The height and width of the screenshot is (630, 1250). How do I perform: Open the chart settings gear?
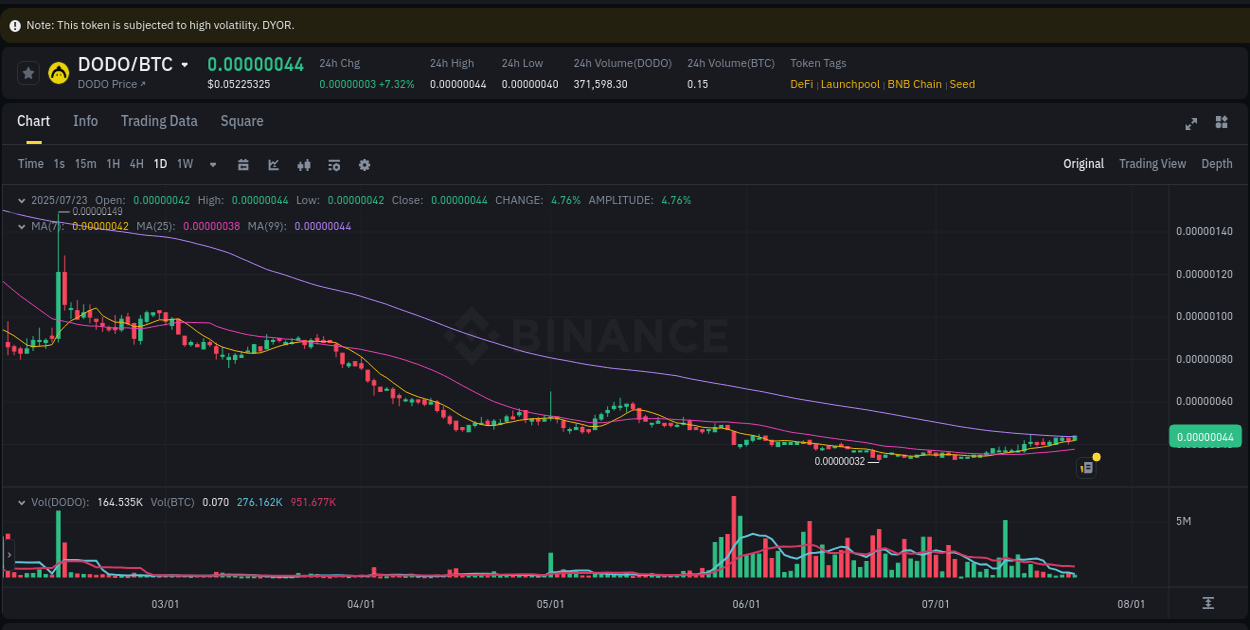coord(364,164)
